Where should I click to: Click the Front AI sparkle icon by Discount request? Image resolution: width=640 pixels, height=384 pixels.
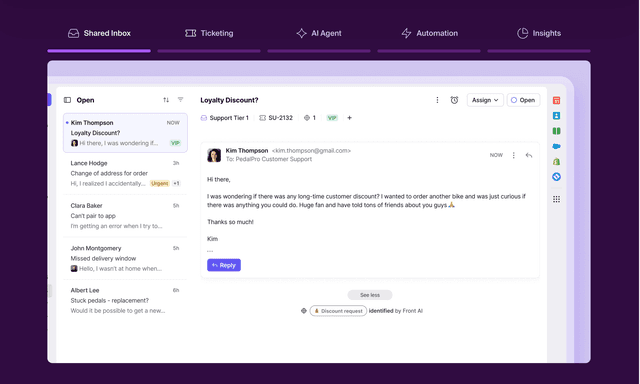coord(304,311)
